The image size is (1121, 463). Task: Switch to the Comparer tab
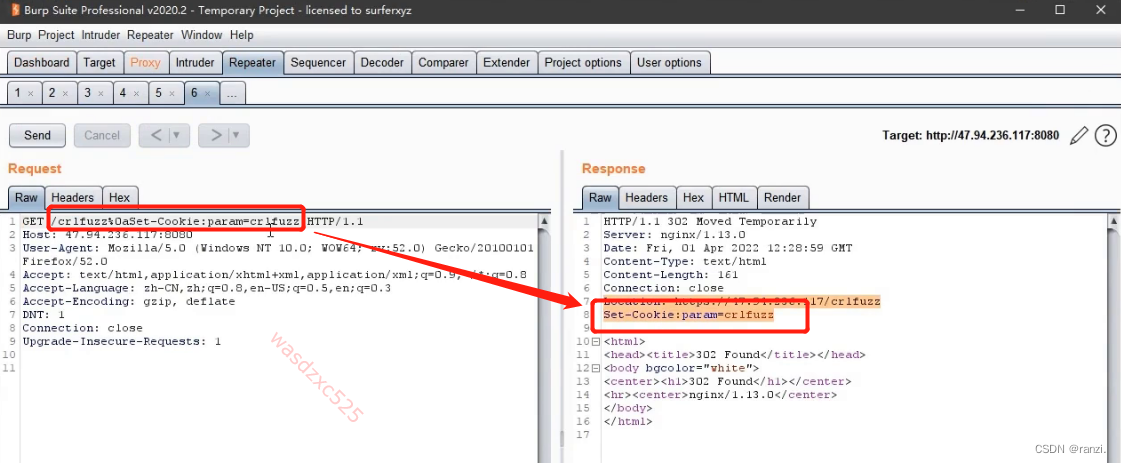pyautogui.click(x=443, y=62)
